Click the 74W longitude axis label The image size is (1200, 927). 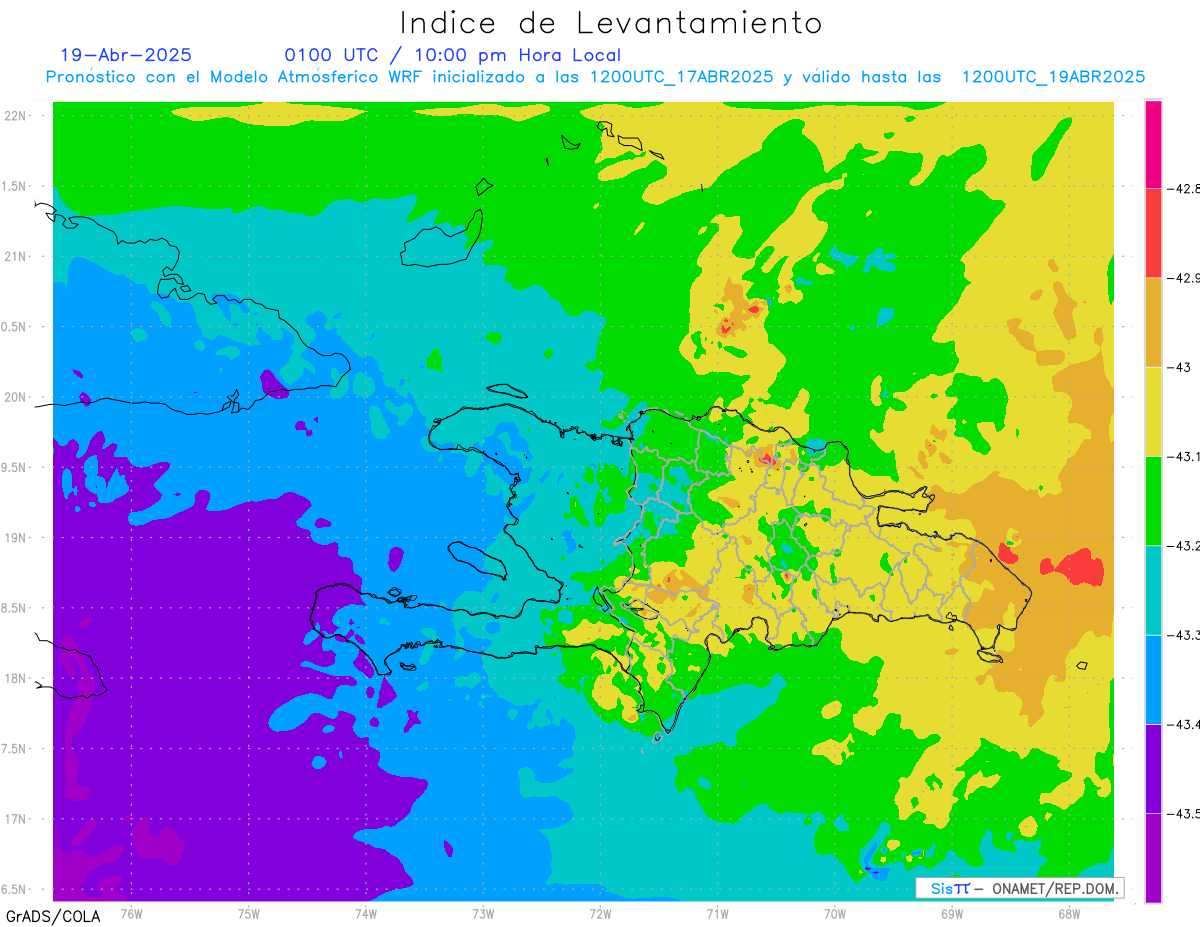365,913
